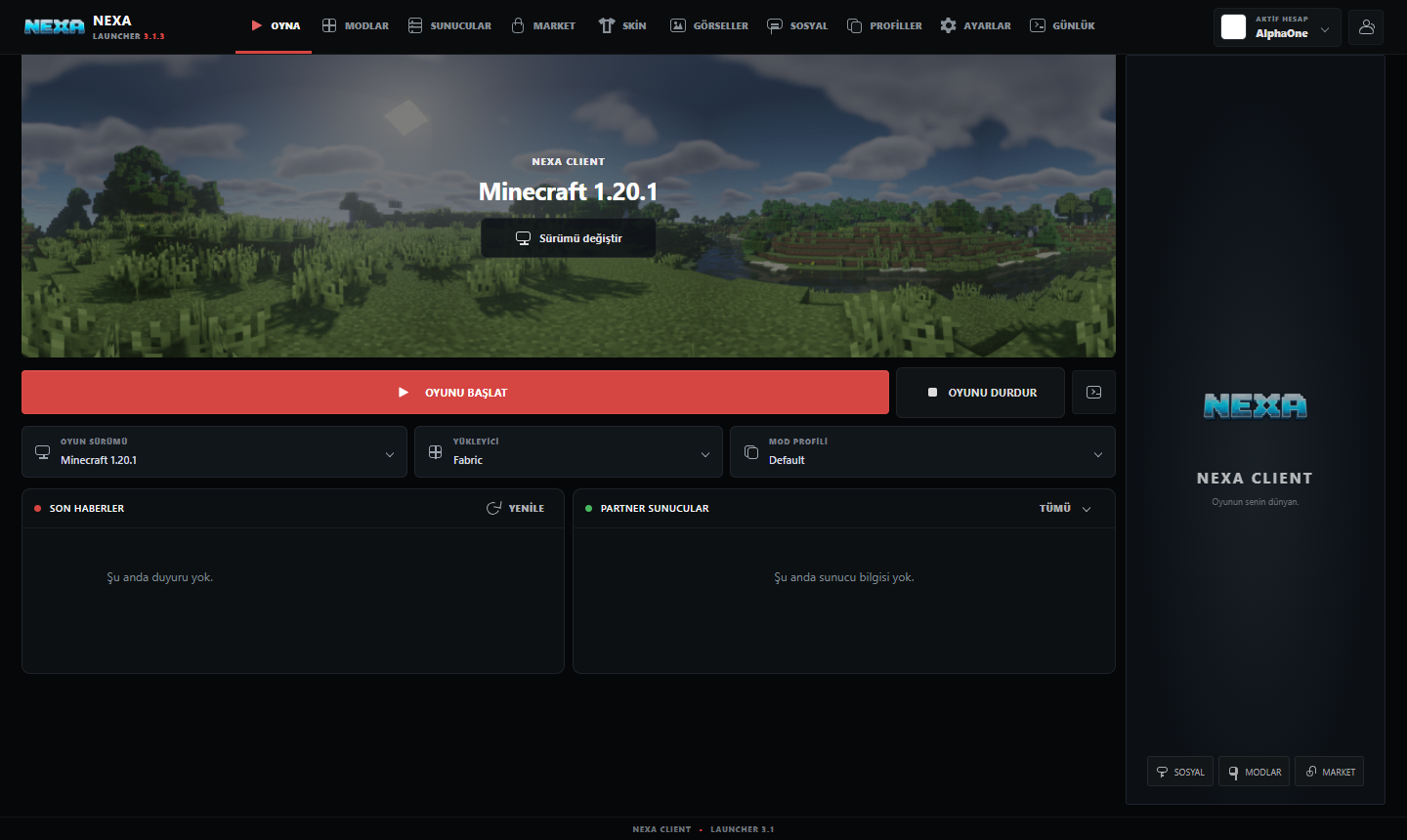The width and height of the screenshot is (1407, 840).
Task: Click the MARKET button in the right sidebar
Action: tap(1330, 772)
